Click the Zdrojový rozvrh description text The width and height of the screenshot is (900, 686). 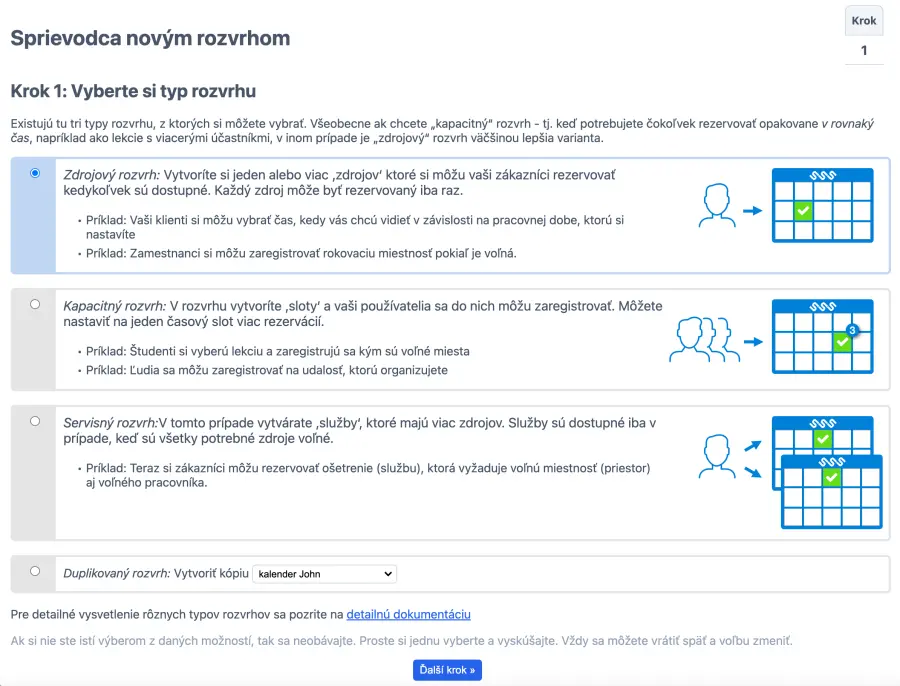click(x=340, y=183)
